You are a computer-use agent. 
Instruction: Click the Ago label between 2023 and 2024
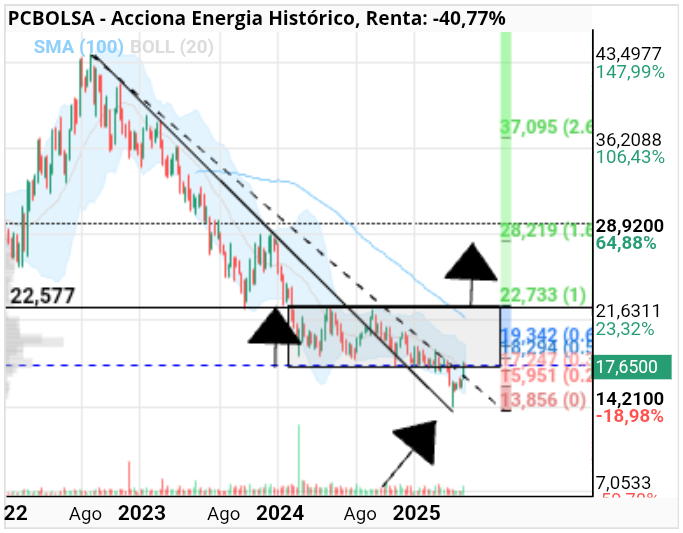223,515
